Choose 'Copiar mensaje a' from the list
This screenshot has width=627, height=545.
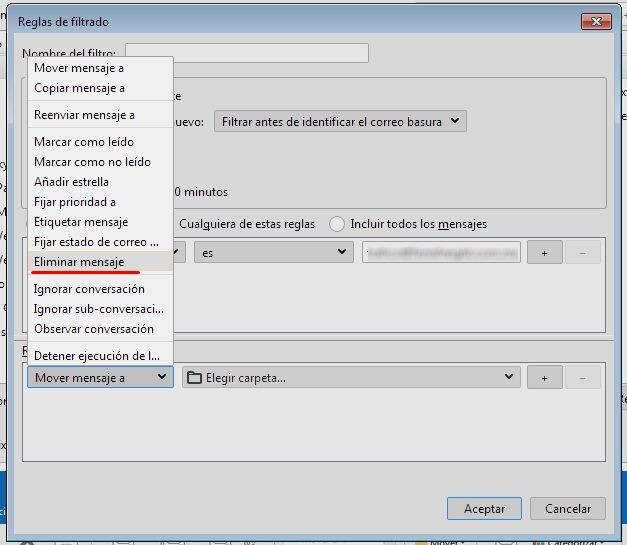point(100,88)
